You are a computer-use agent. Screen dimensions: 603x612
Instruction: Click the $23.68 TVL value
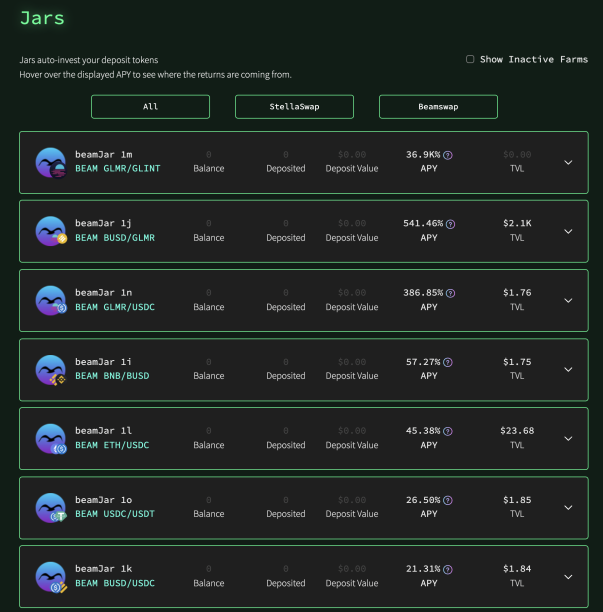(x=517, y=431)
